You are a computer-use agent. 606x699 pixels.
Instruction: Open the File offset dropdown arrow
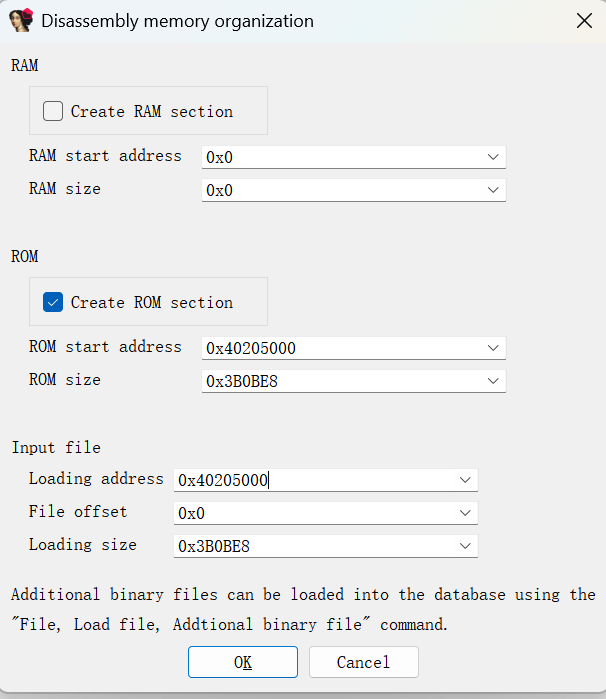pos(464,513)
